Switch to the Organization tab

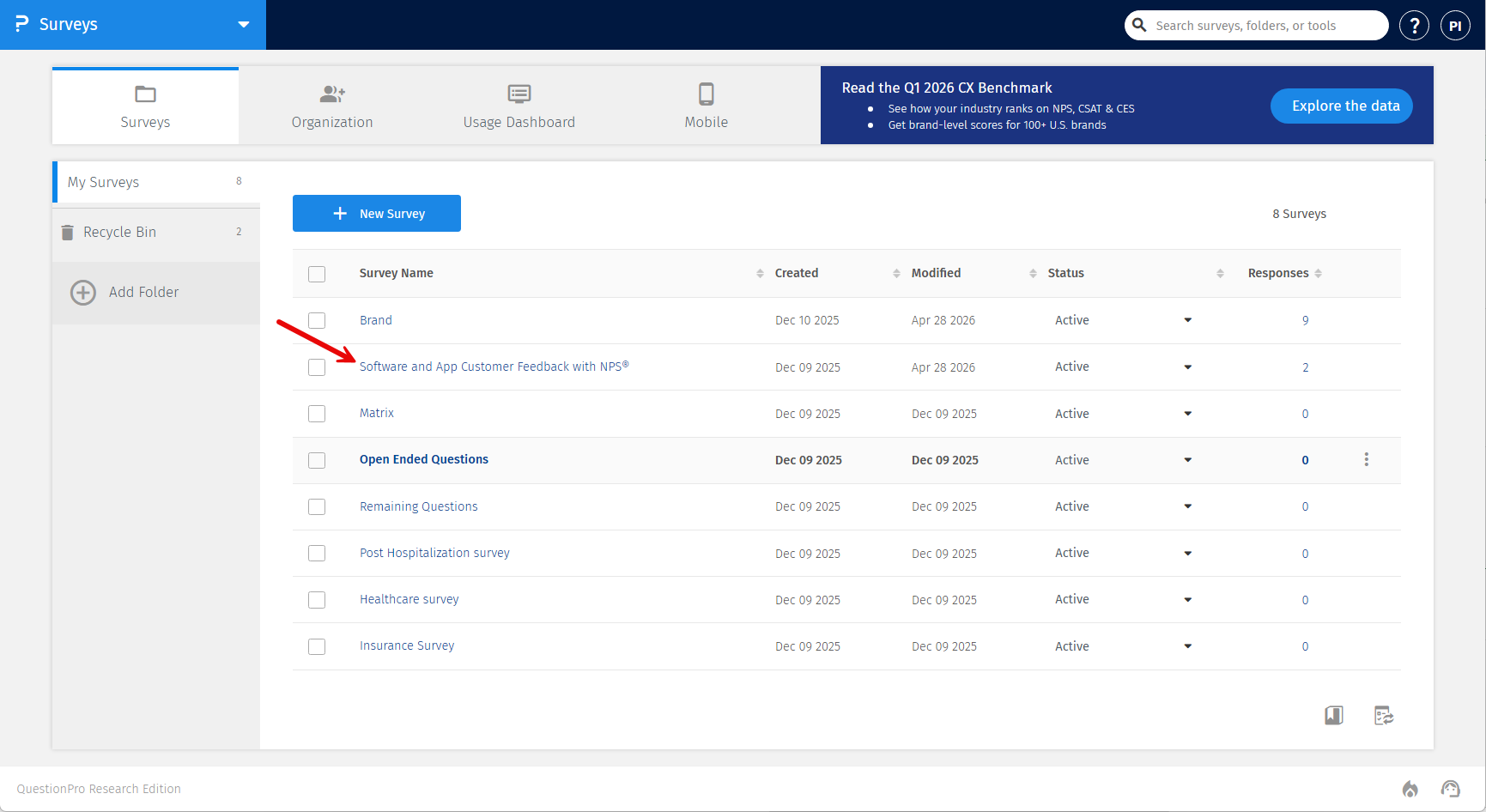pos(332,106)
